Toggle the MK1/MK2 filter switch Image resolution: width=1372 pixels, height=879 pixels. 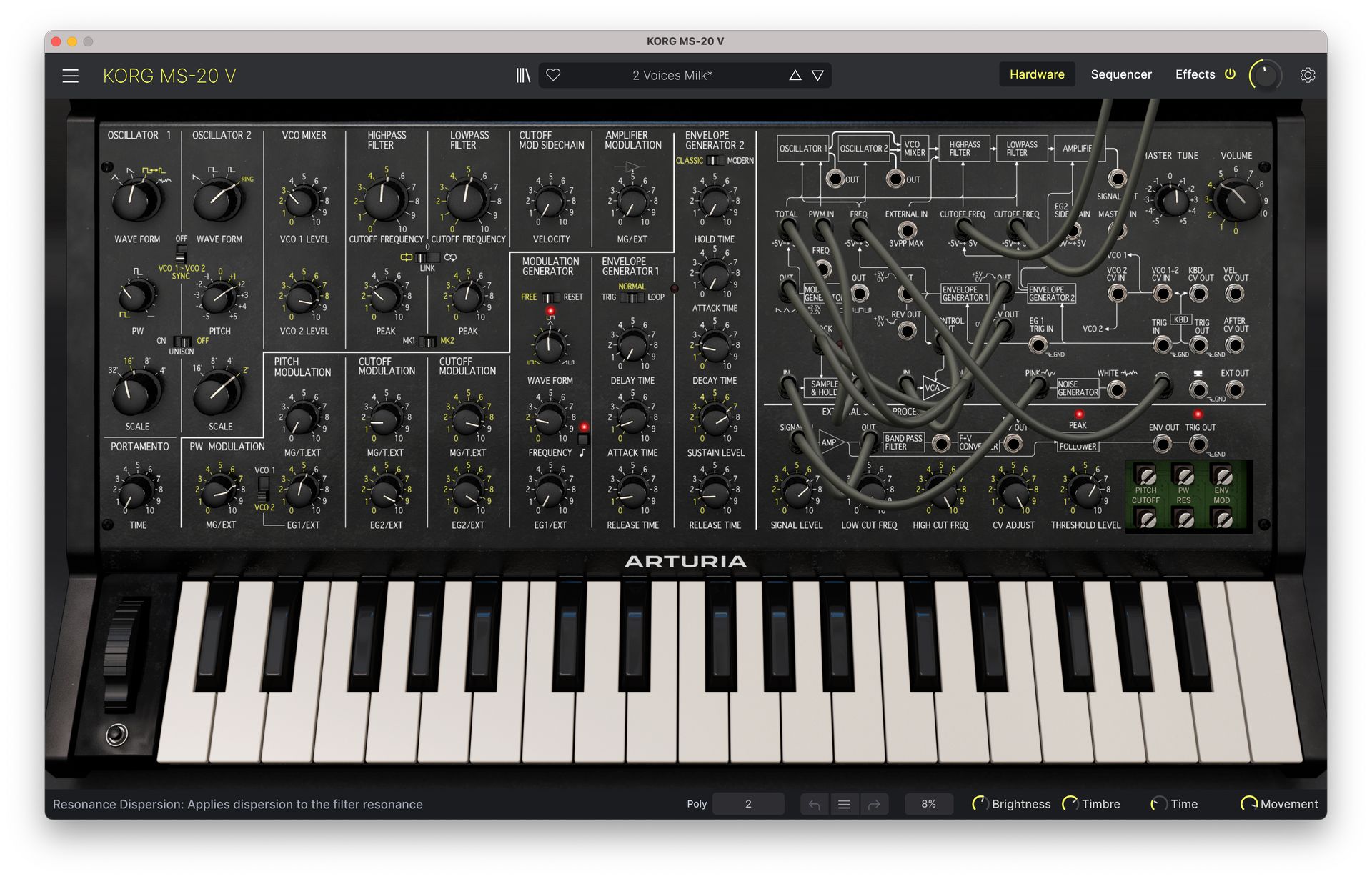pyautogui.click(x=427, y=341)
